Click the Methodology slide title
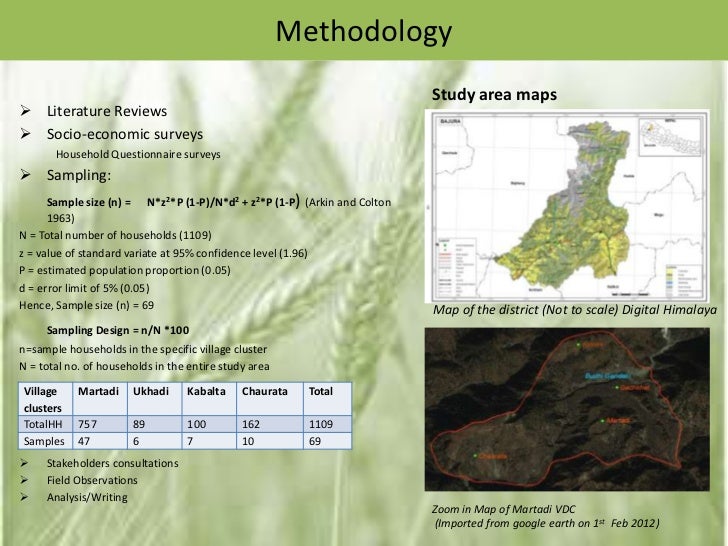Image resolution: width=728 pixels, height=546 pixels. (x=364, y=32)
